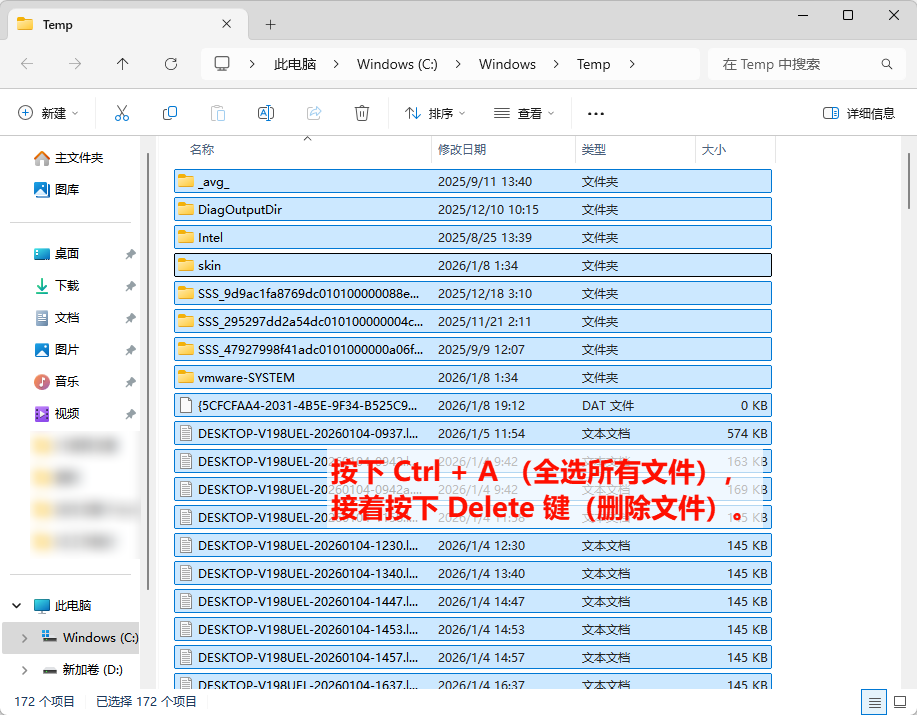Screen dimensions: 917x715
Task: Click the Delete trash can icon
Action: tap(362, 113)
